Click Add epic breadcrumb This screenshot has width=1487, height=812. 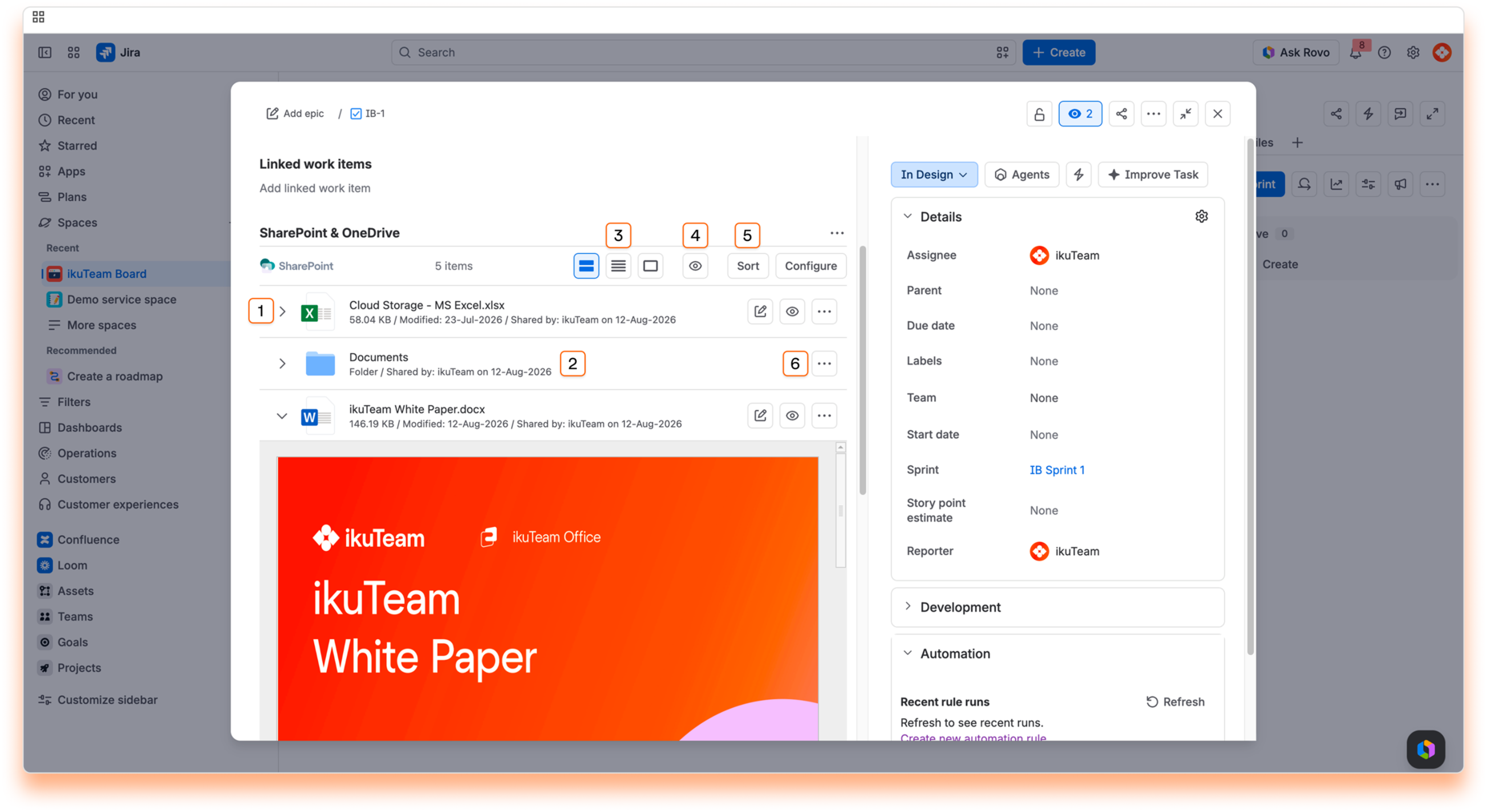(295, 114)
